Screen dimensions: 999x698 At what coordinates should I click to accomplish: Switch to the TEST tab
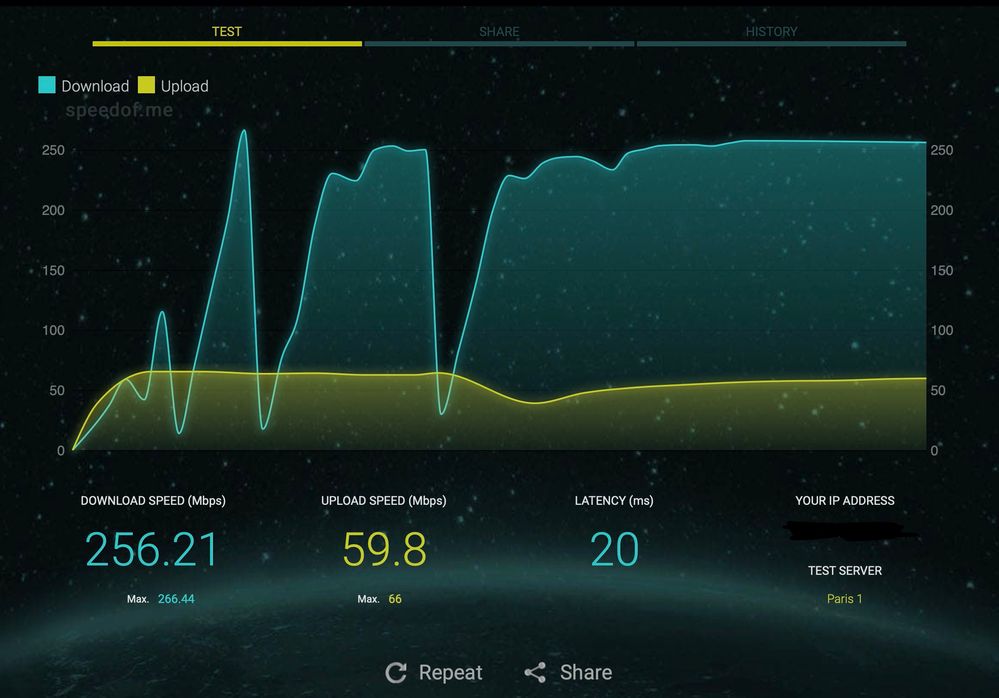point(227,32)
